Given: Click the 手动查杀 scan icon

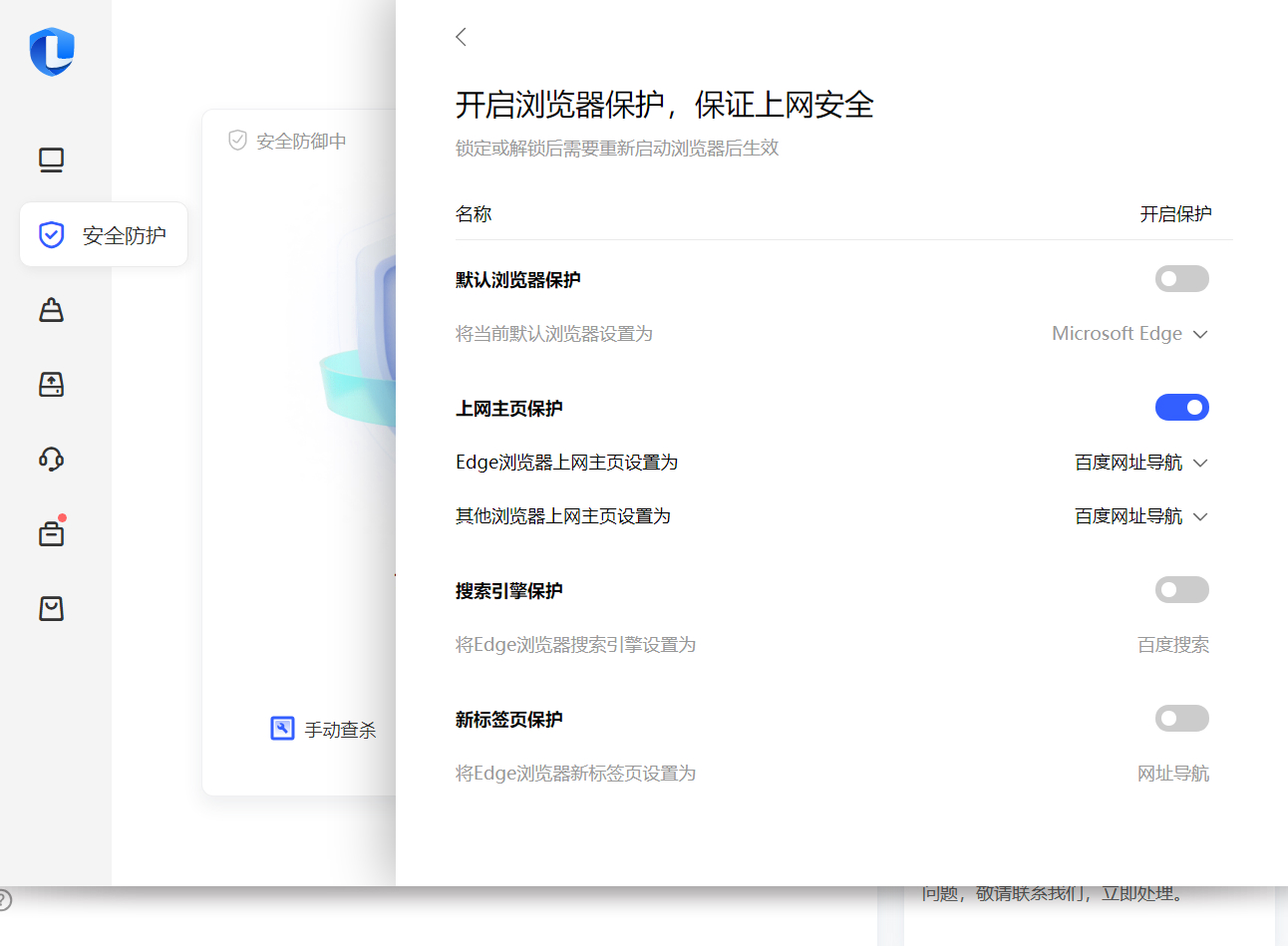Looking at the screenshot, I should click(282, 729).
